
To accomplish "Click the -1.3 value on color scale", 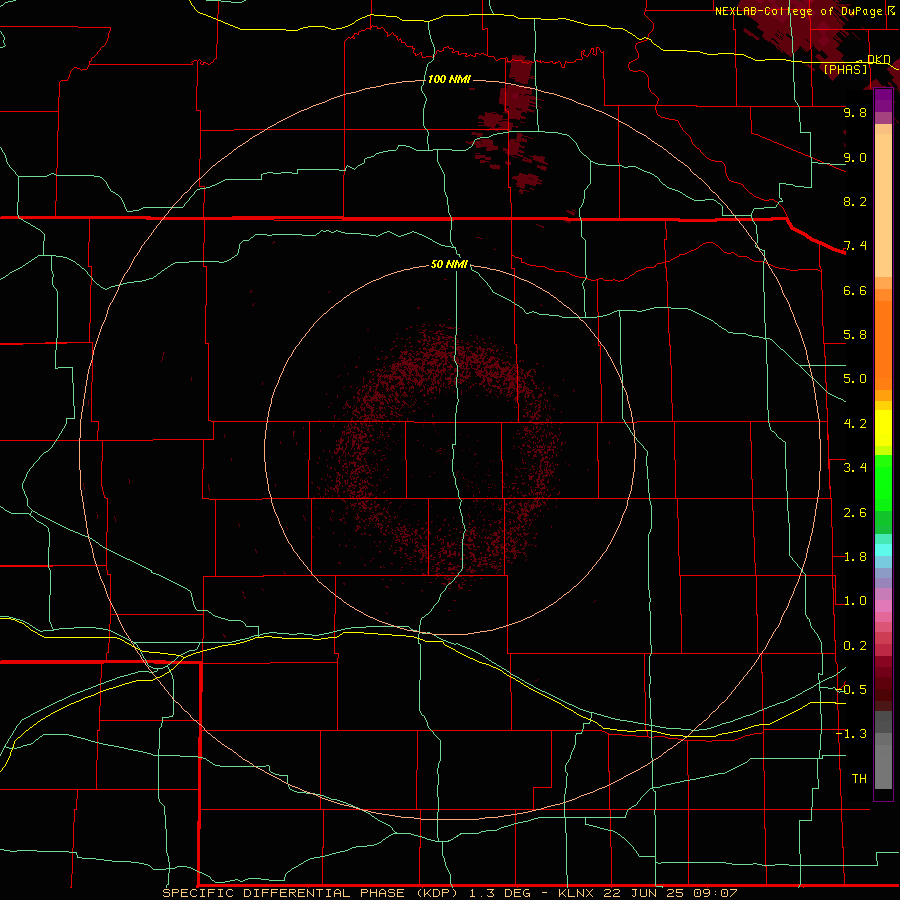I will point(851,734).
